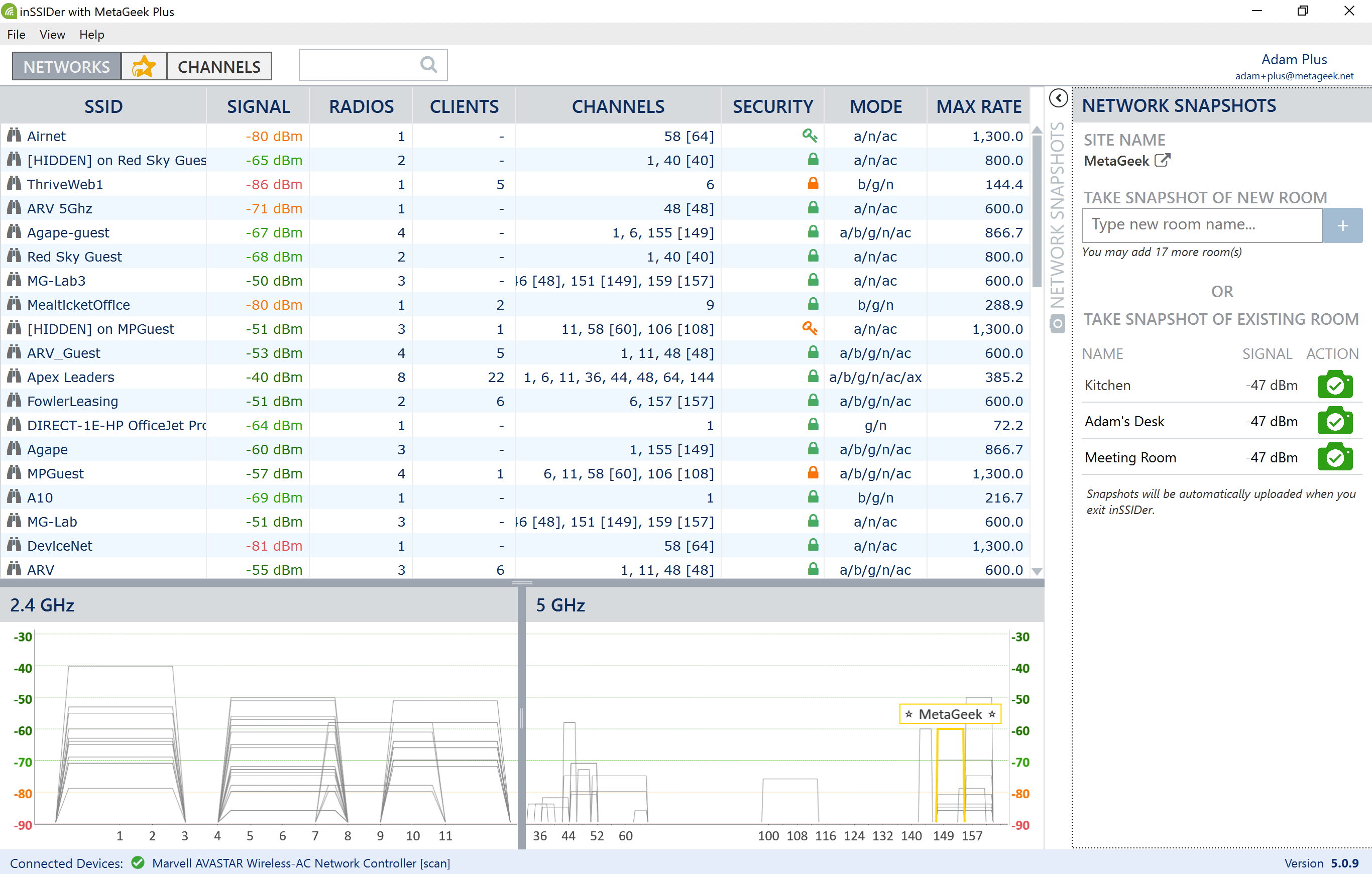
Task: Take snapshot of Adam's Desk room
Action: pyautogui.click(x=1334, y=421)
